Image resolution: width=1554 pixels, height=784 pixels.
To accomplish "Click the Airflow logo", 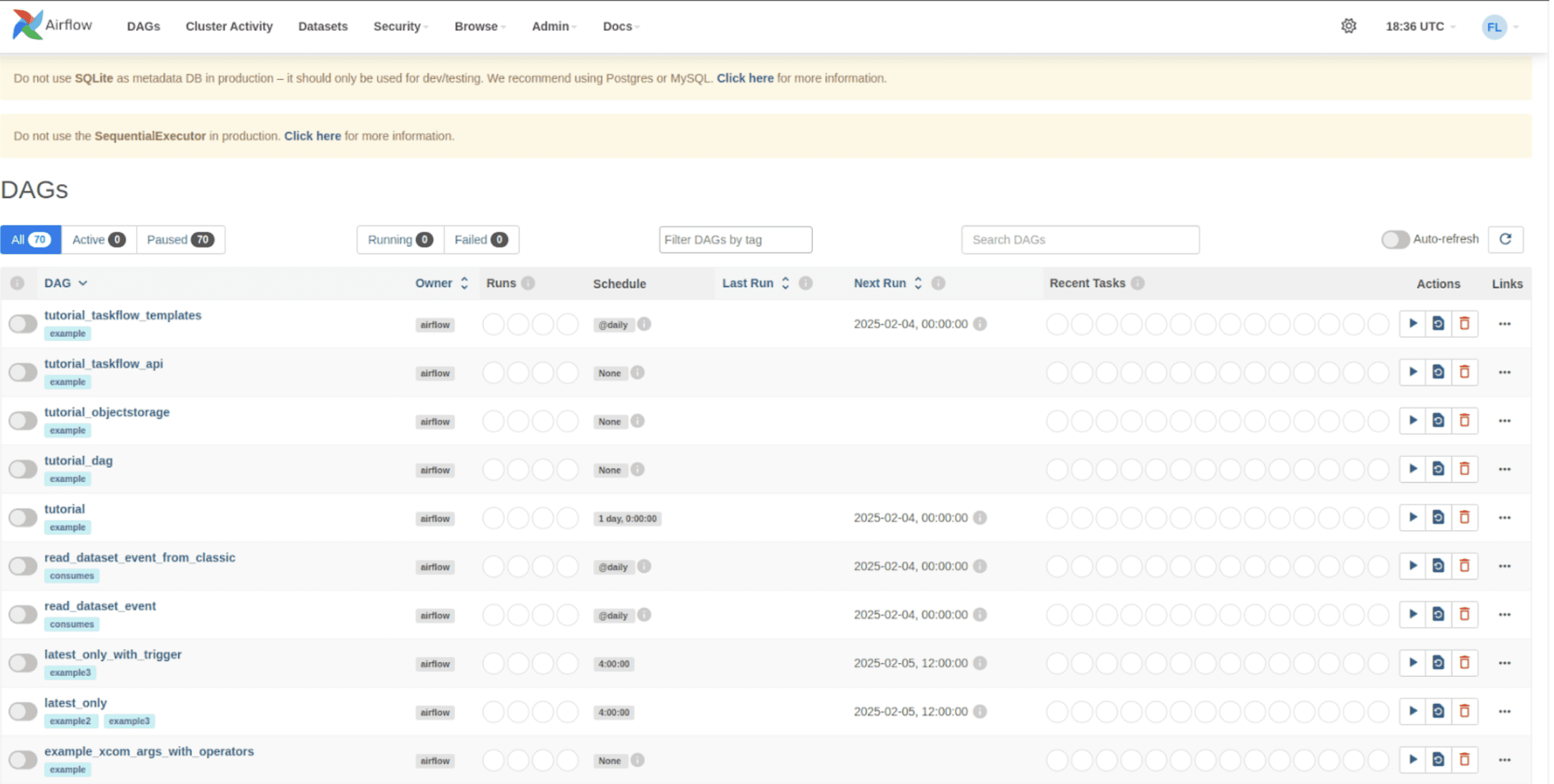I will point(52,25).
